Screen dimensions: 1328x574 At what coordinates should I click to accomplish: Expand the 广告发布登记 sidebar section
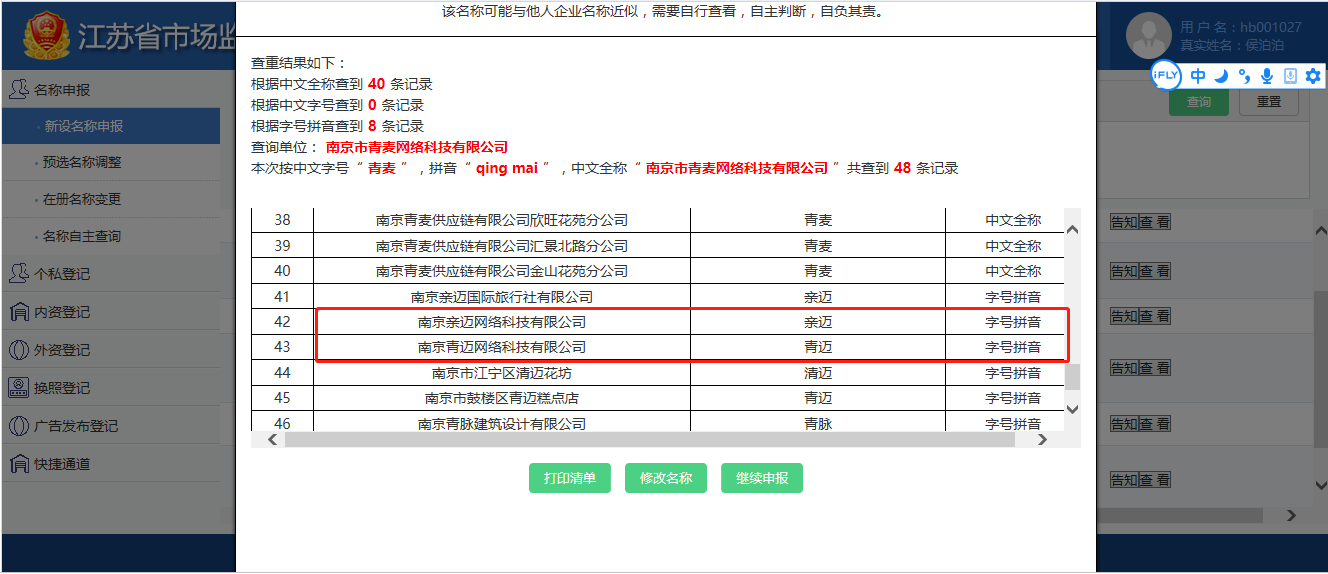pos(110,426)
